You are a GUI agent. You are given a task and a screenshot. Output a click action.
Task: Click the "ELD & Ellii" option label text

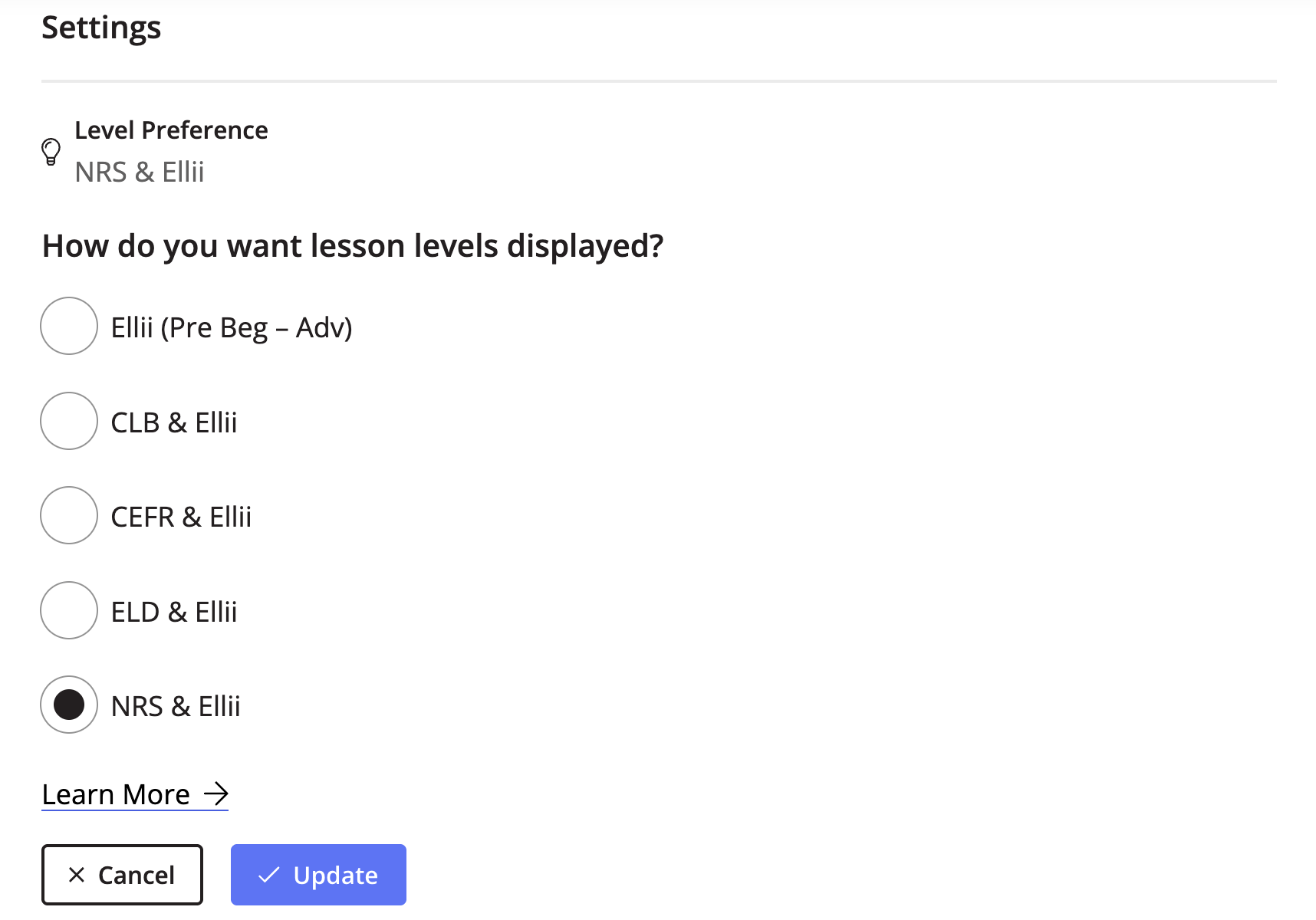point(174,612)
